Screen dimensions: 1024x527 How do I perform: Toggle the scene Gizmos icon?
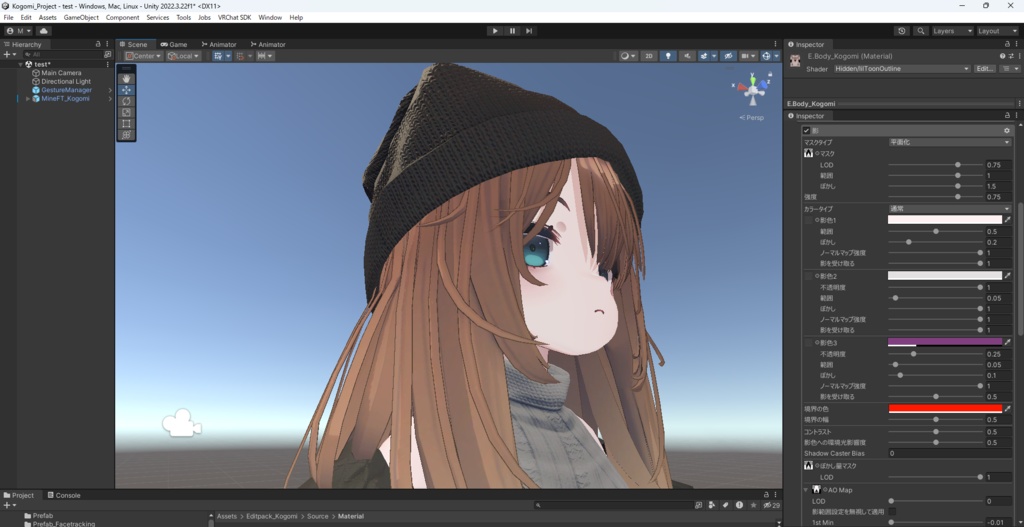tap(766, 56)
